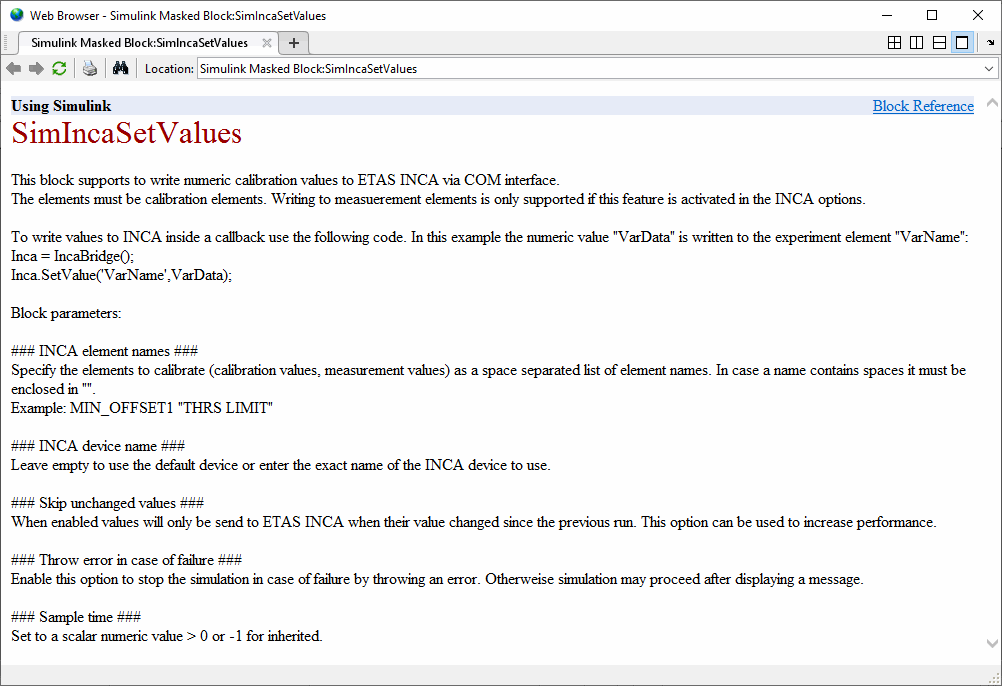Click the globe icon in the title bar

click(x=17, y=15)
